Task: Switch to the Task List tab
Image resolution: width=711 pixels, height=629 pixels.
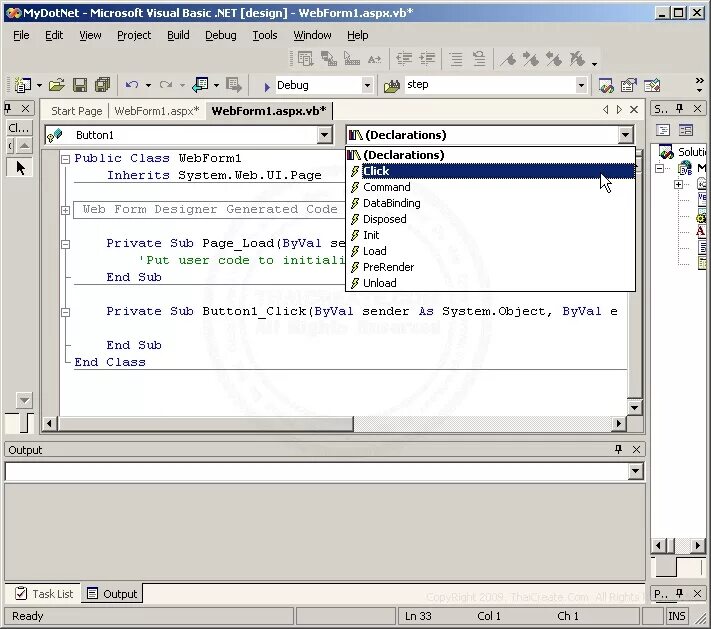Action: tap(44, 594)
